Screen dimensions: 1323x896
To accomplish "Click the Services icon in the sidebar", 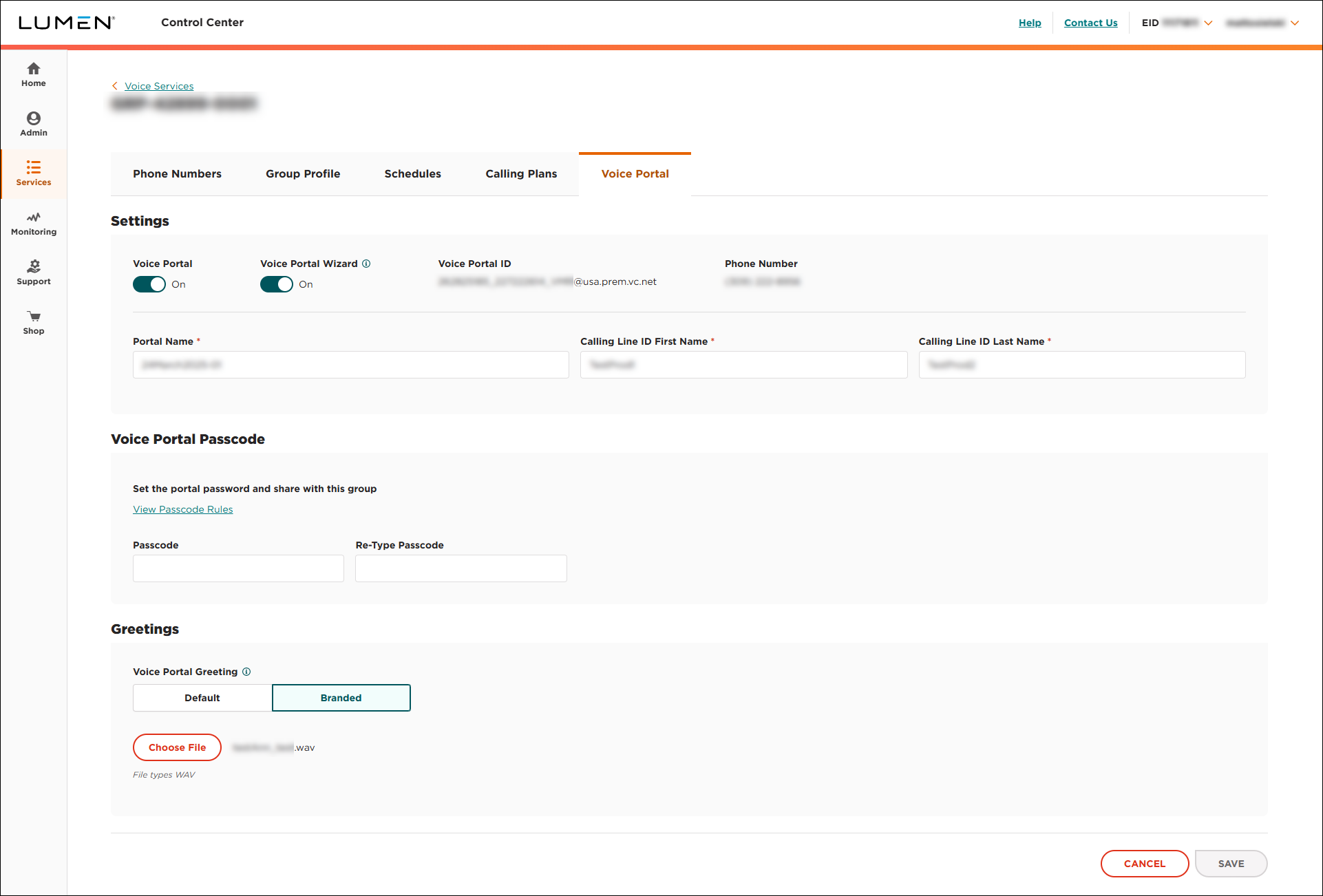I will pyautogui.click(x=33, y=173).
